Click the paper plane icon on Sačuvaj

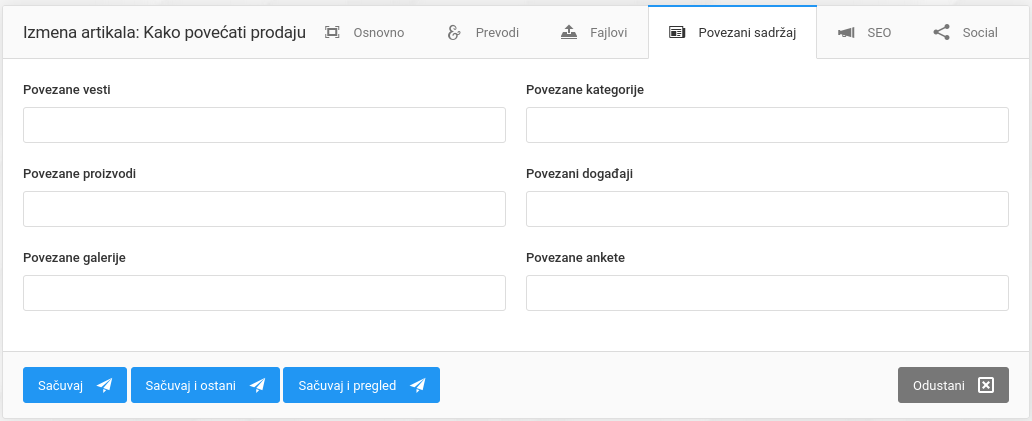pyautogui.click(x=105, y=385)
